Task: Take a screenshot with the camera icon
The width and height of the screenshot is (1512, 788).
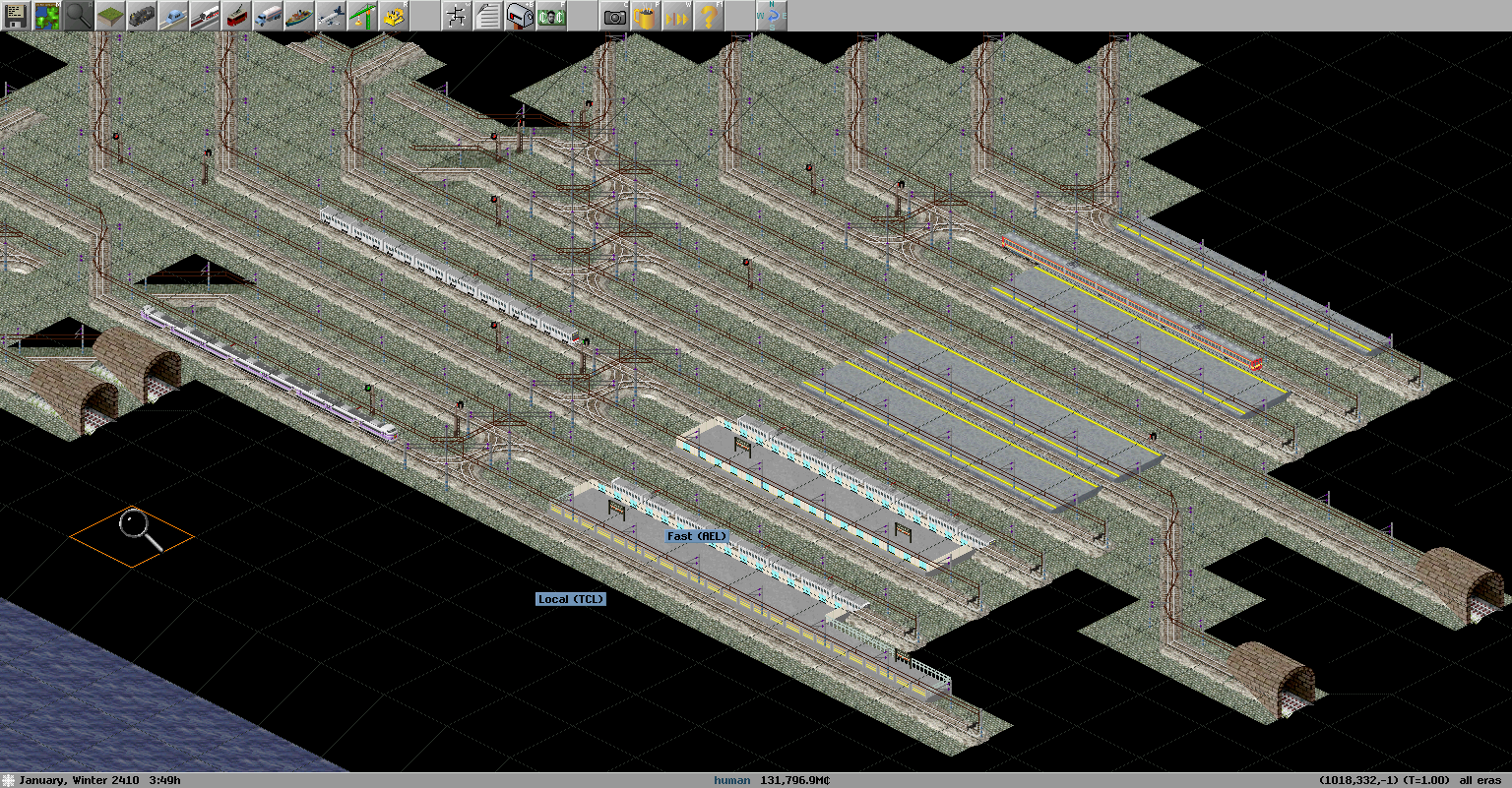Action: pos(614,16)
